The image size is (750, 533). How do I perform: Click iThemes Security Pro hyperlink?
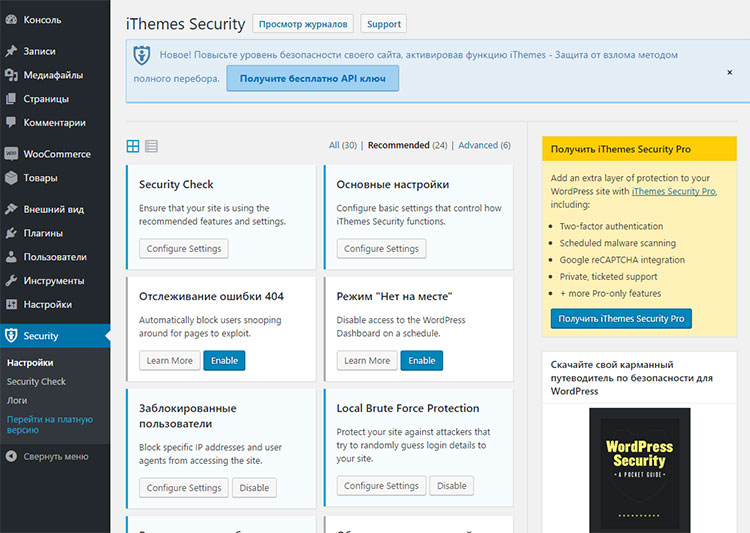click(673, 191)
